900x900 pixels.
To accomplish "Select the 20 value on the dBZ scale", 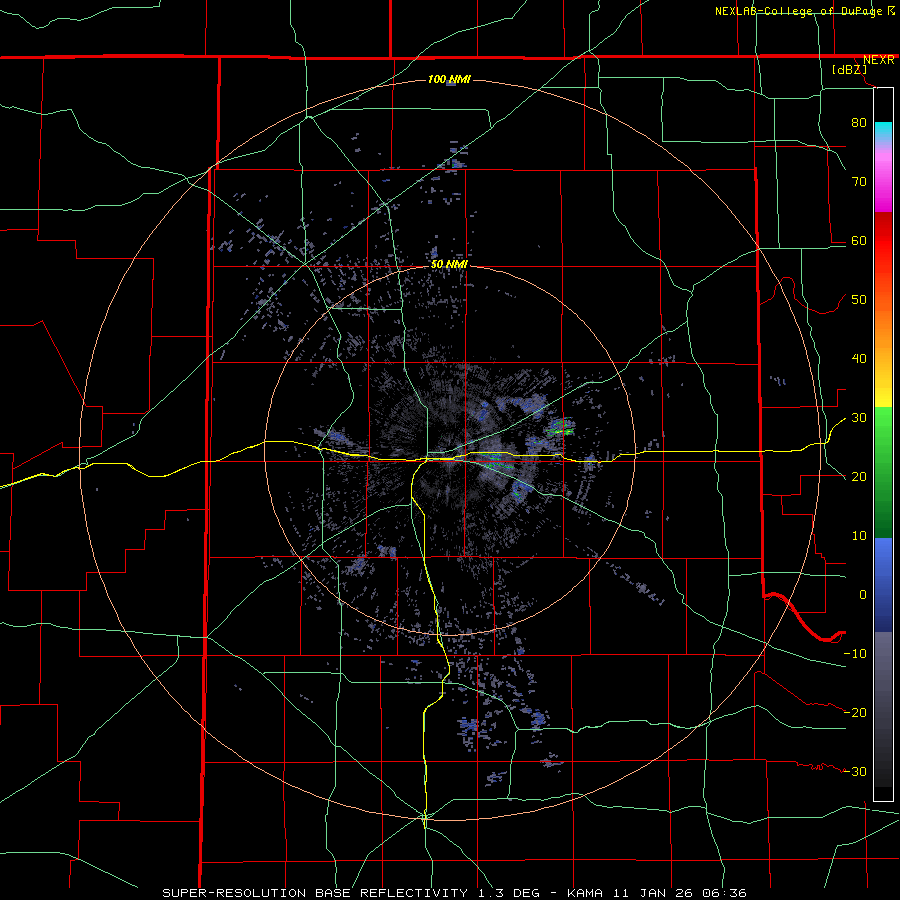I will (859, 477).
